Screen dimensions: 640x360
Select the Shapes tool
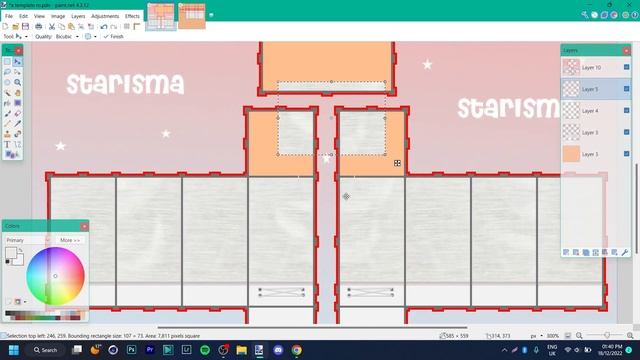coord(10,154)
